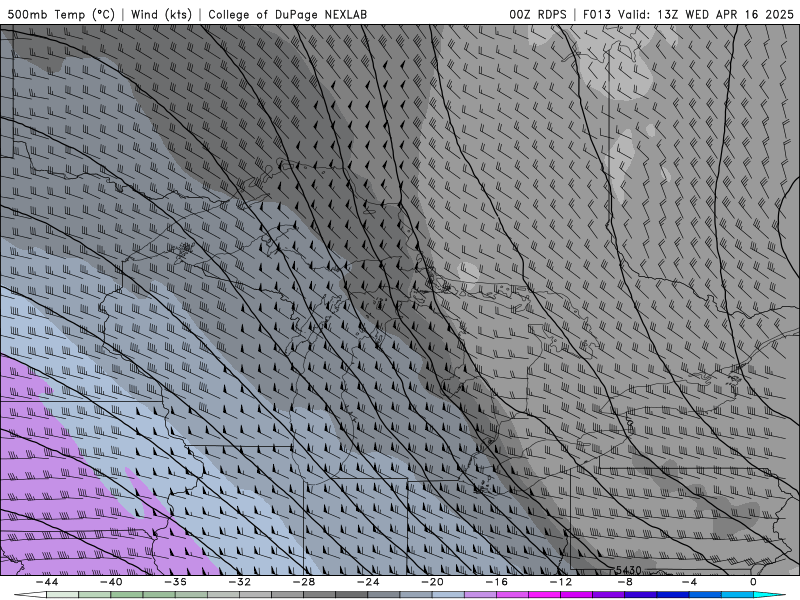Click the -20 legend value

[x=433, y=582]
